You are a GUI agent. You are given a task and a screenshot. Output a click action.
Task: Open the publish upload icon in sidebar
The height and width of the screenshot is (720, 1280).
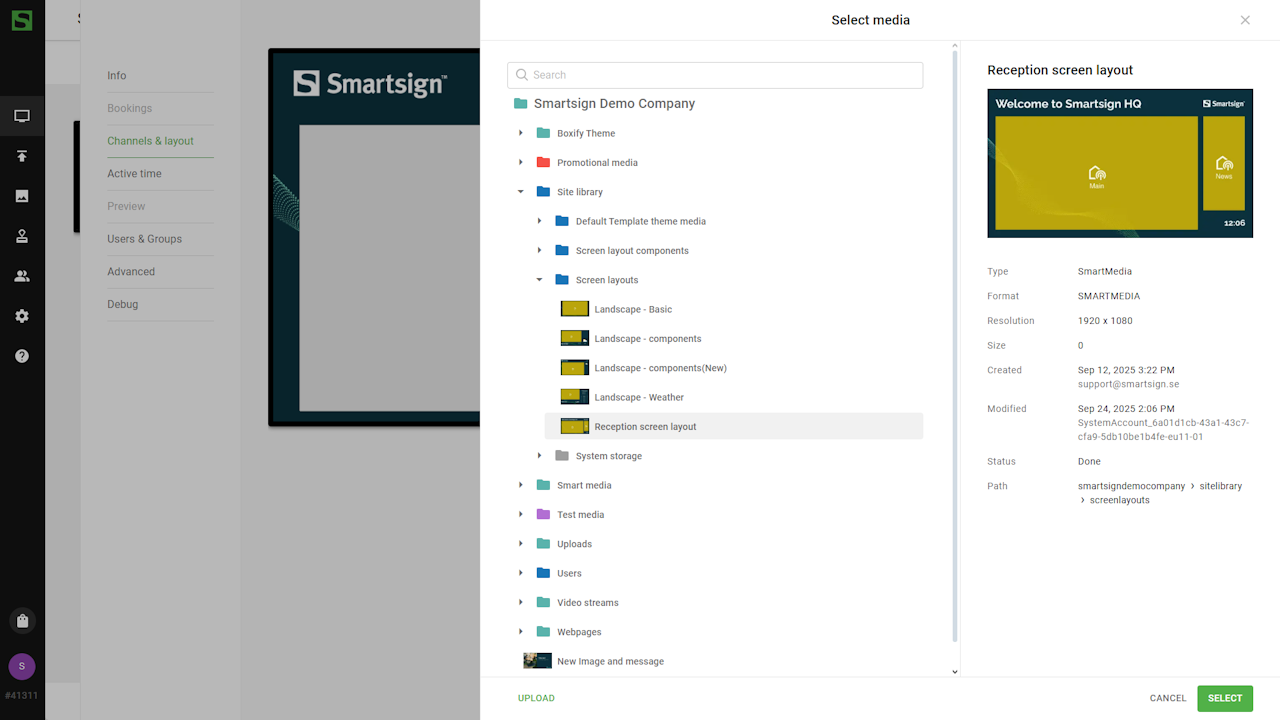[22, 156]
